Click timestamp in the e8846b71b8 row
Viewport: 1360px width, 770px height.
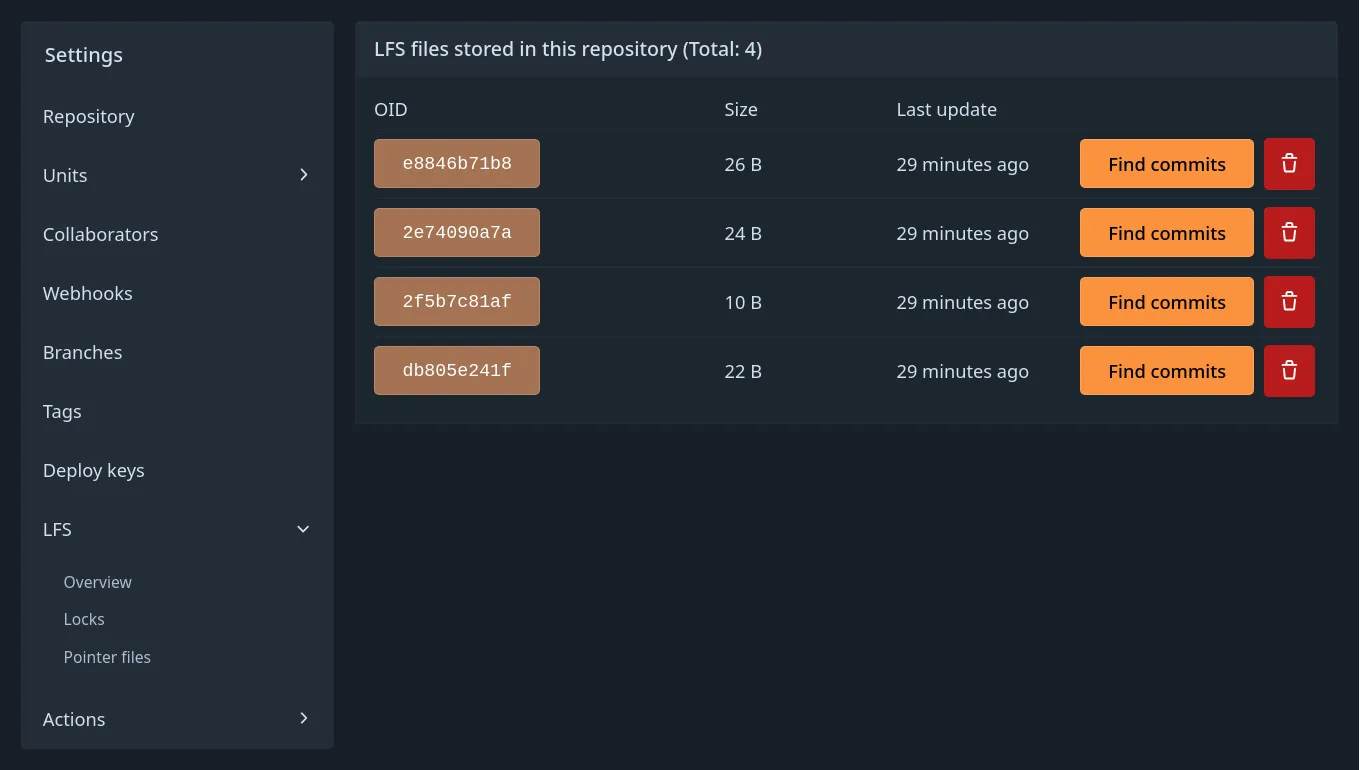pos(963,164)
